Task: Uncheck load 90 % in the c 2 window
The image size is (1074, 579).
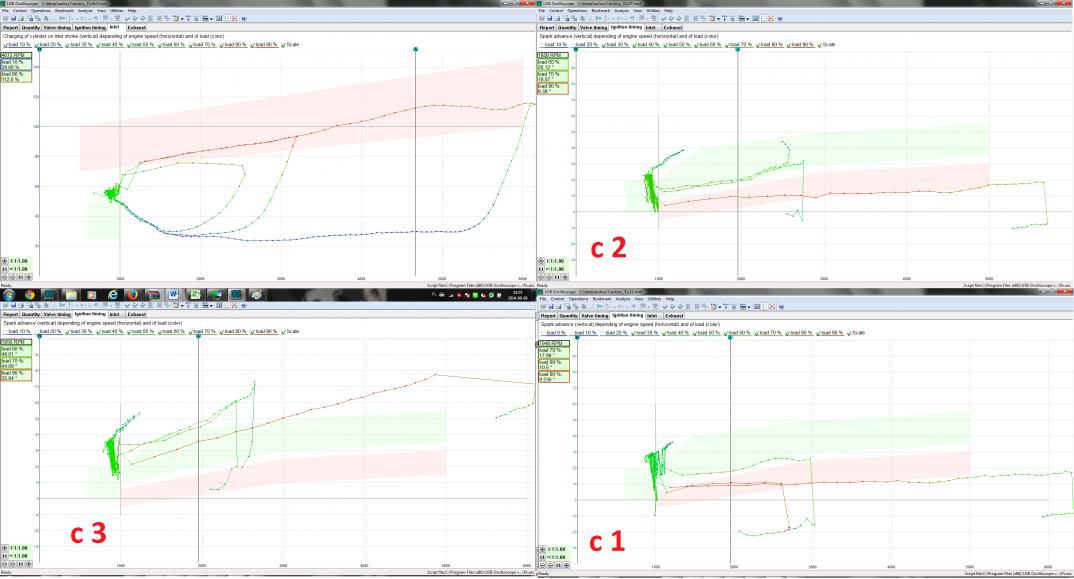Action: [x=800, y=45]
